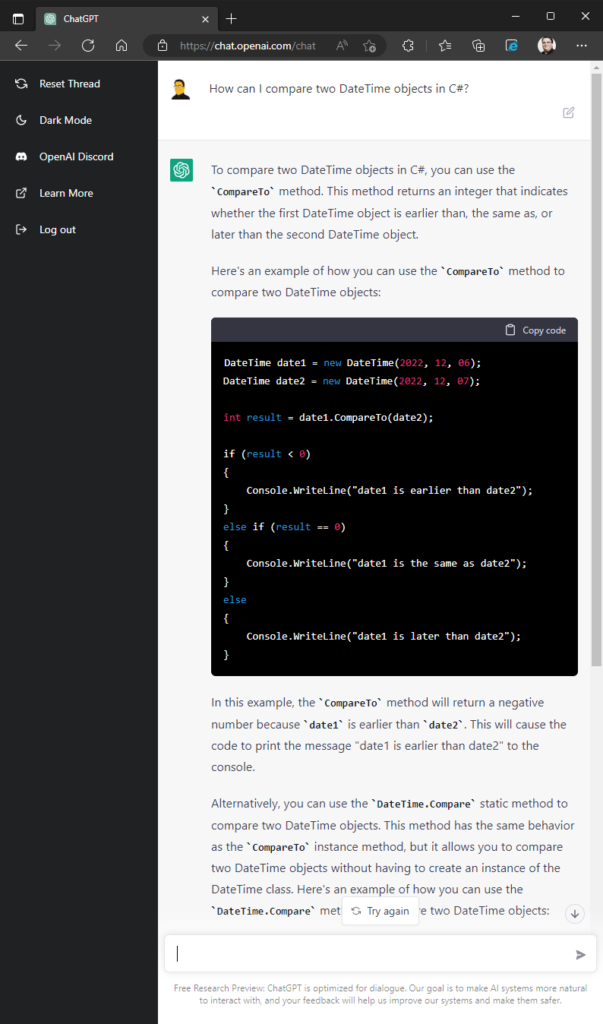Open the Learn More link

pos(66,193)
